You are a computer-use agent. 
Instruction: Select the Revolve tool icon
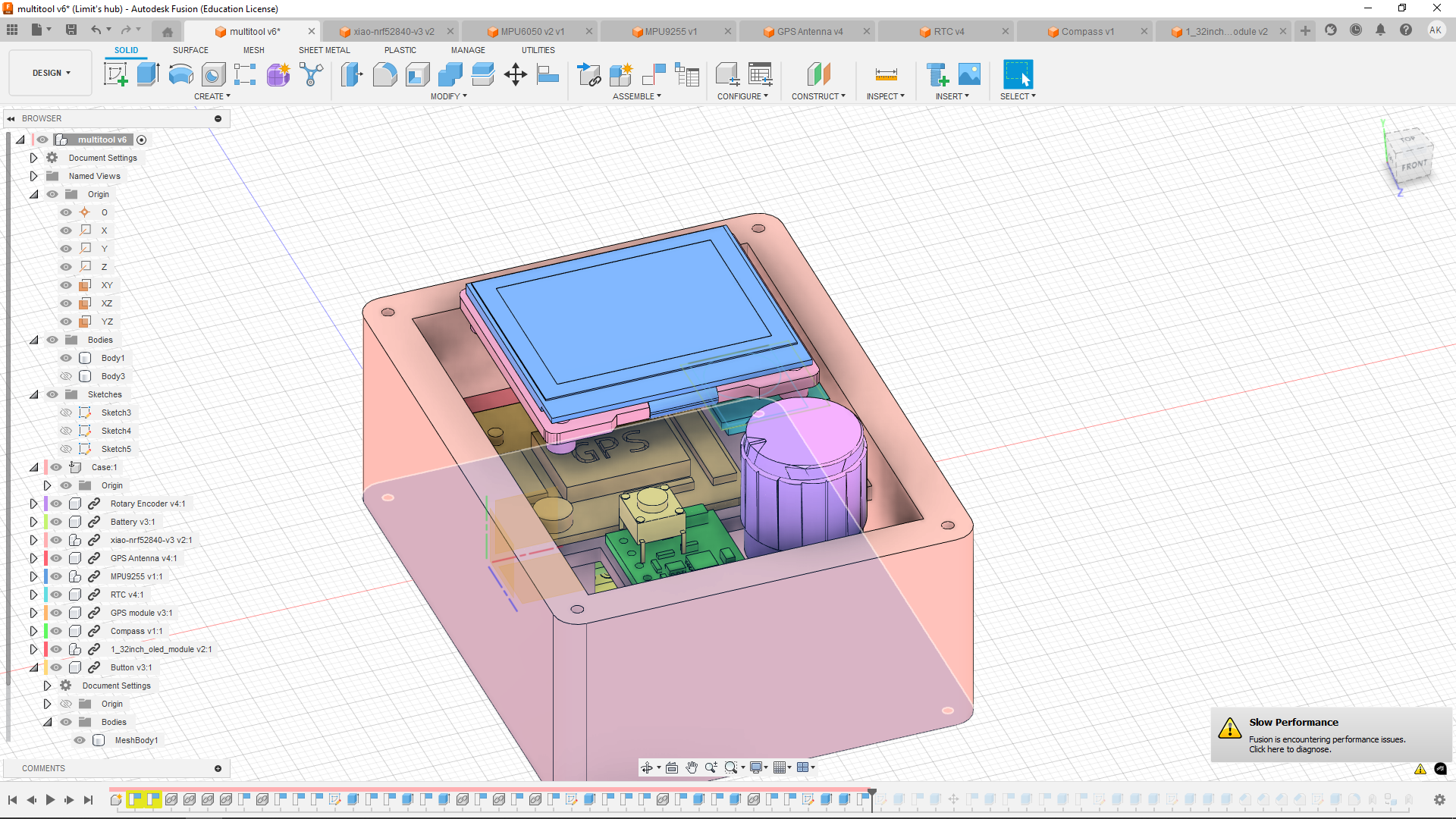click(x=180, y=74)
